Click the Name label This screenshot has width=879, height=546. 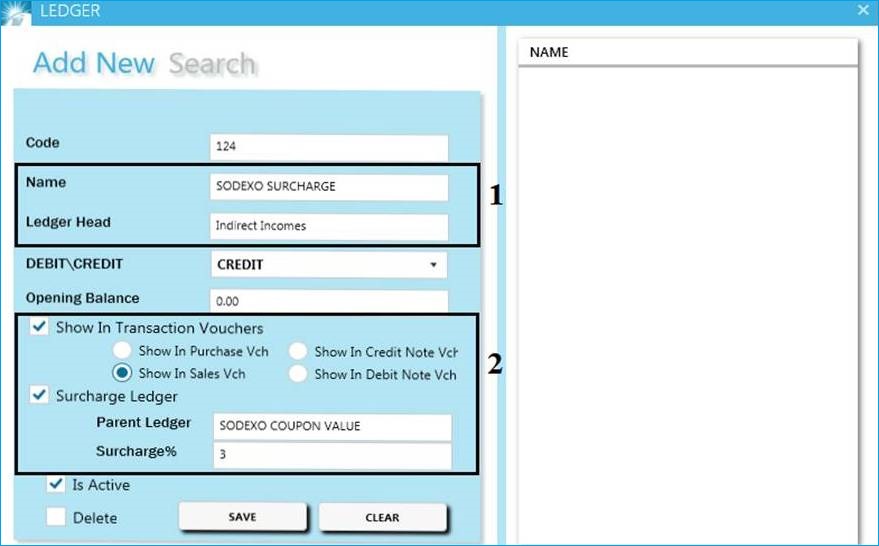46,182
